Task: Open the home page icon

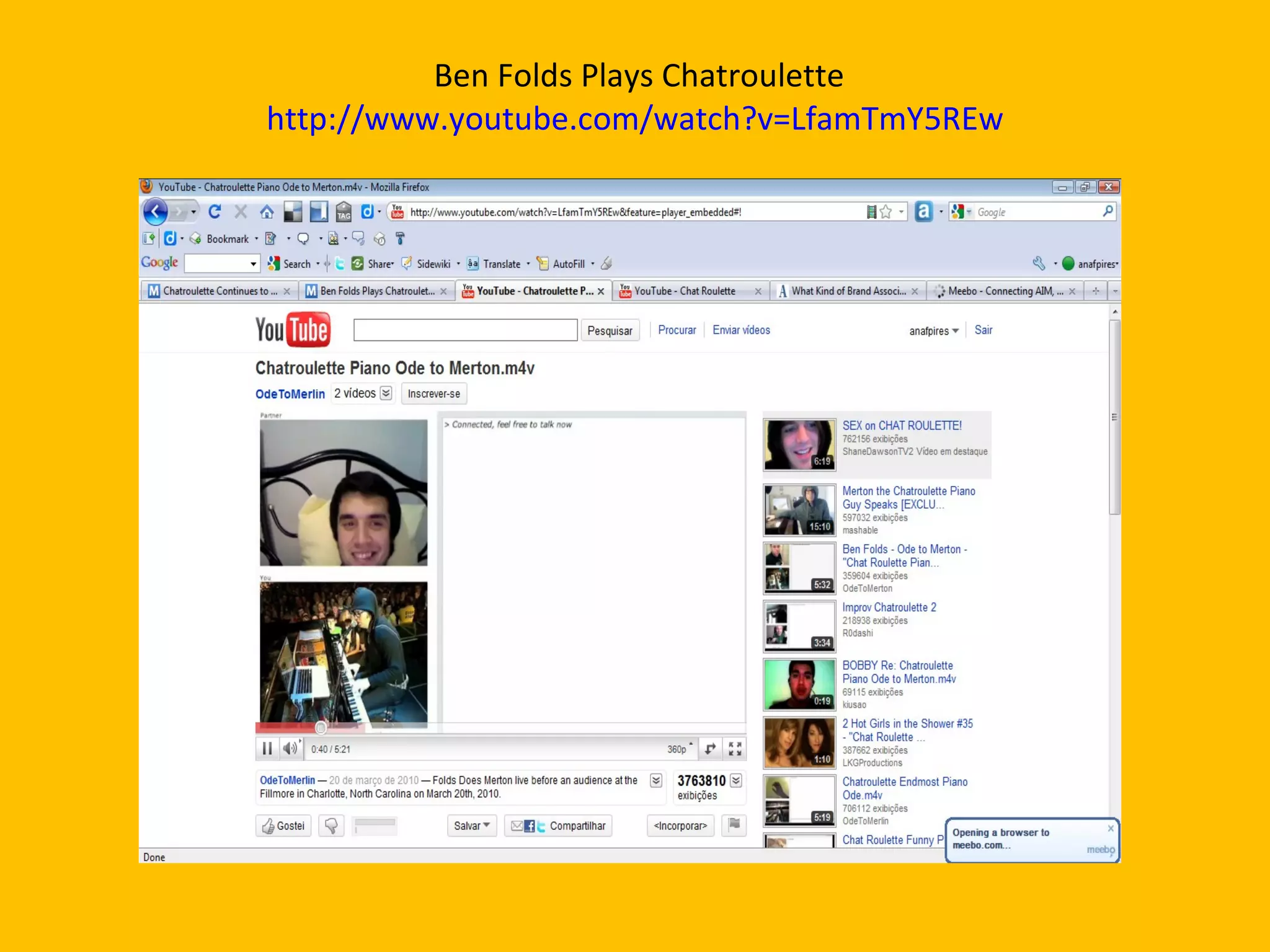Action: 267,212
